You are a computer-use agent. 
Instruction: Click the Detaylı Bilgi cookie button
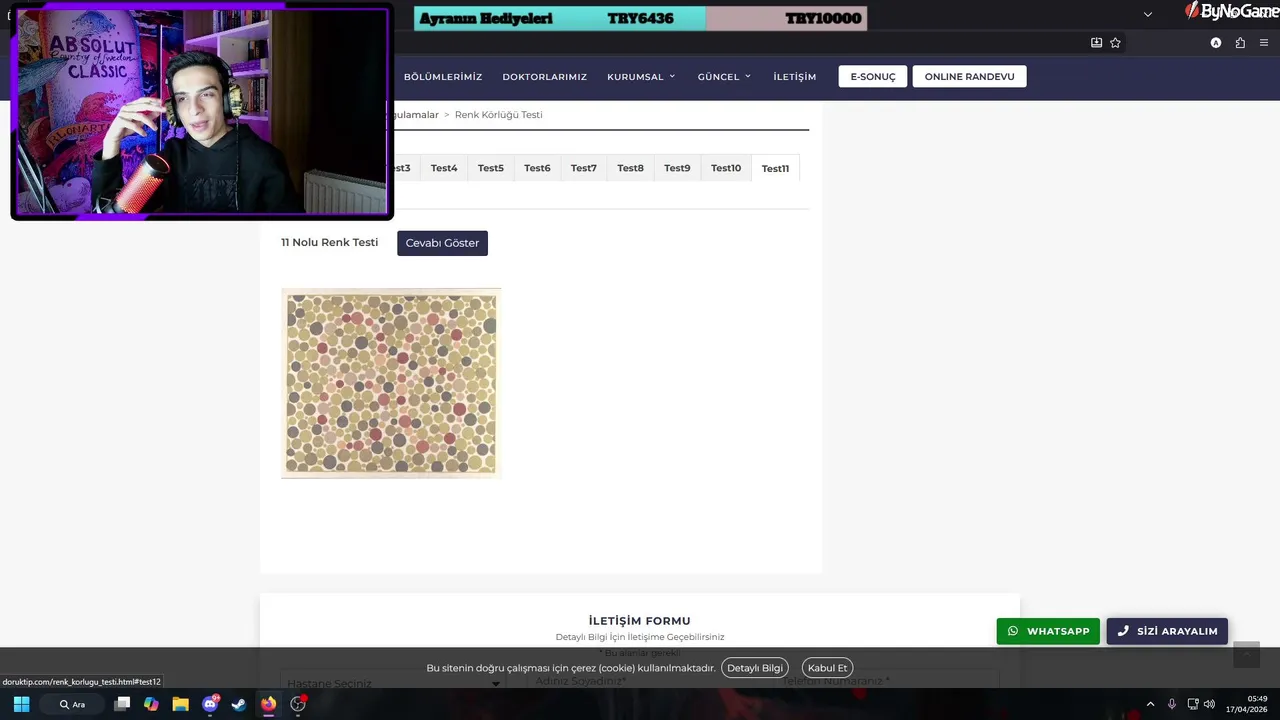pos(755,668)
